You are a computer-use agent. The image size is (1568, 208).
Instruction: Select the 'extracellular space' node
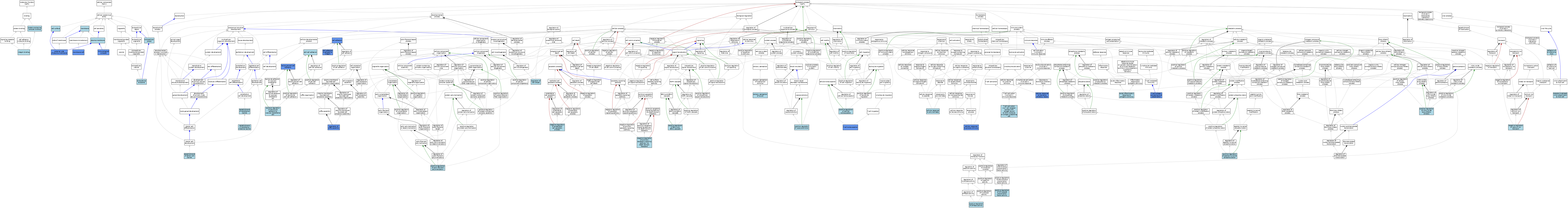point(149,40)
